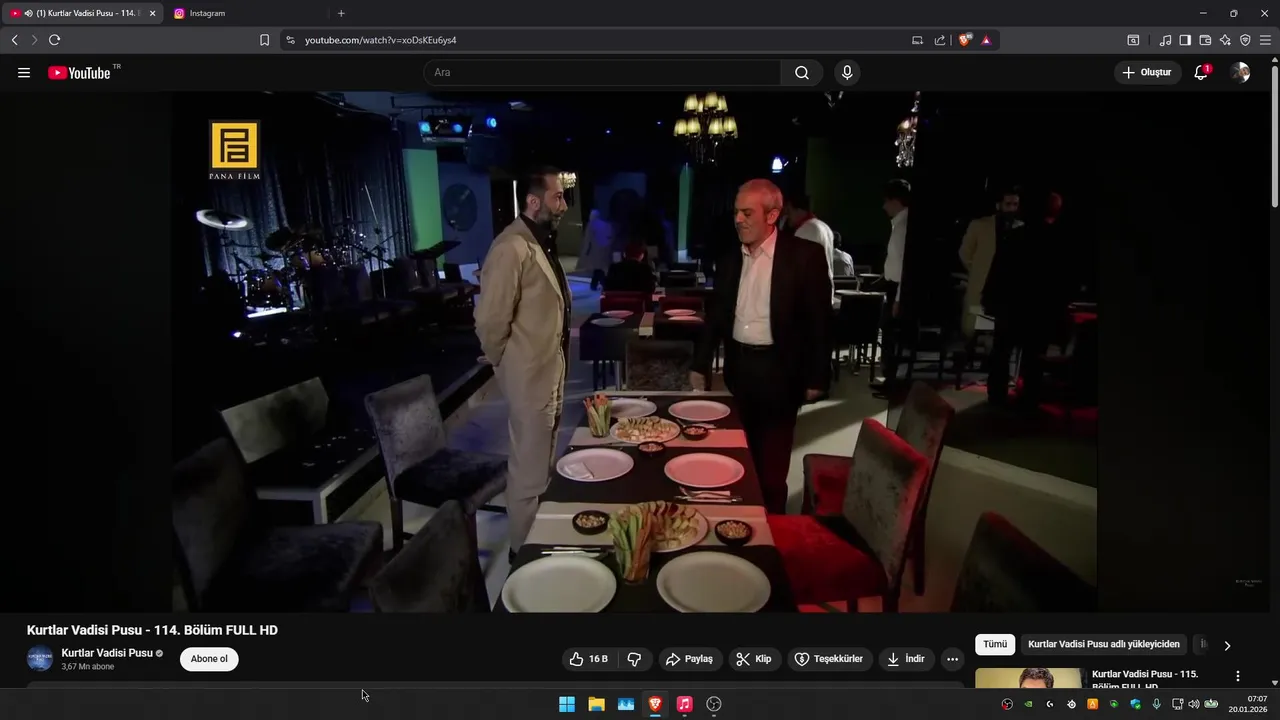Screen dimensions: 1280x720
Task: Click the address bar URL
Action: (380, 40)
